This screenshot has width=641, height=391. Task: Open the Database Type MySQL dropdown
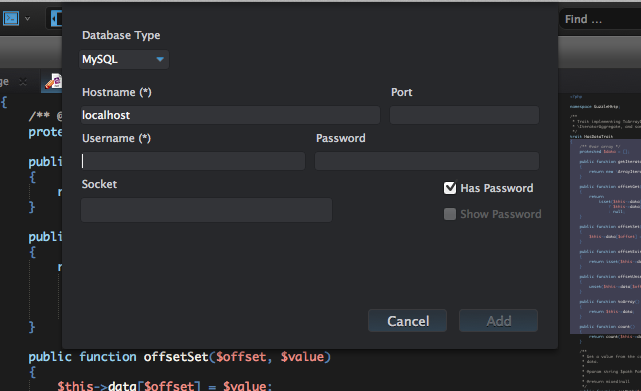coord(123,60)
